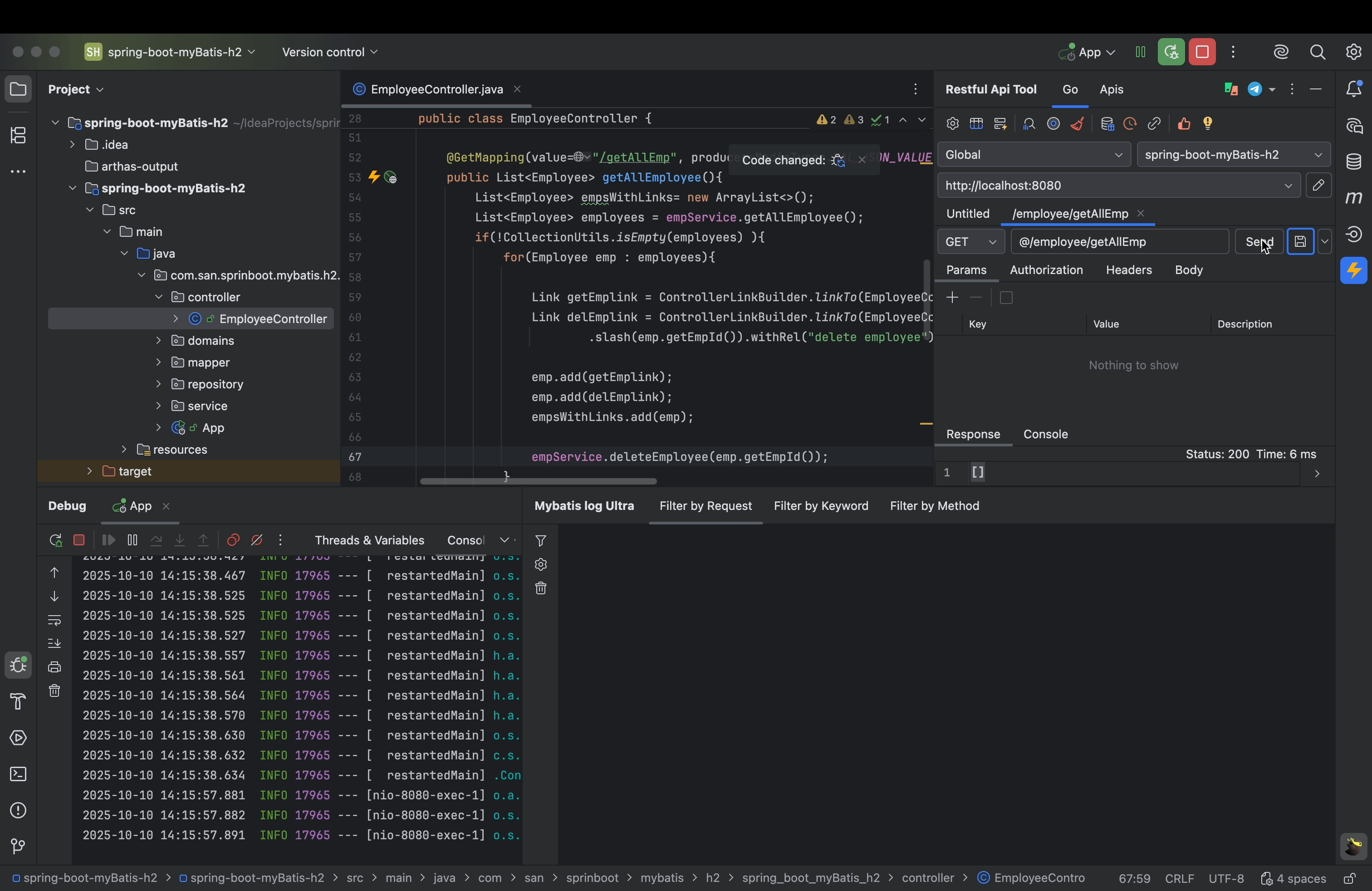This screenshot has width=1372, height=891.
Task: Open the Database tool window icon
Action: 1353,162
